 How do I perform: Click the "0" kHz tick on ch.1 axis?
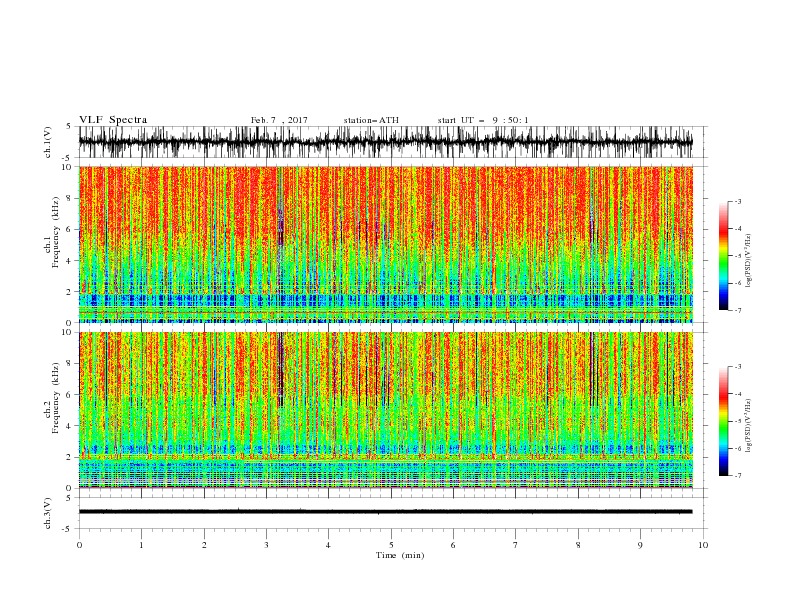point(70,323)
